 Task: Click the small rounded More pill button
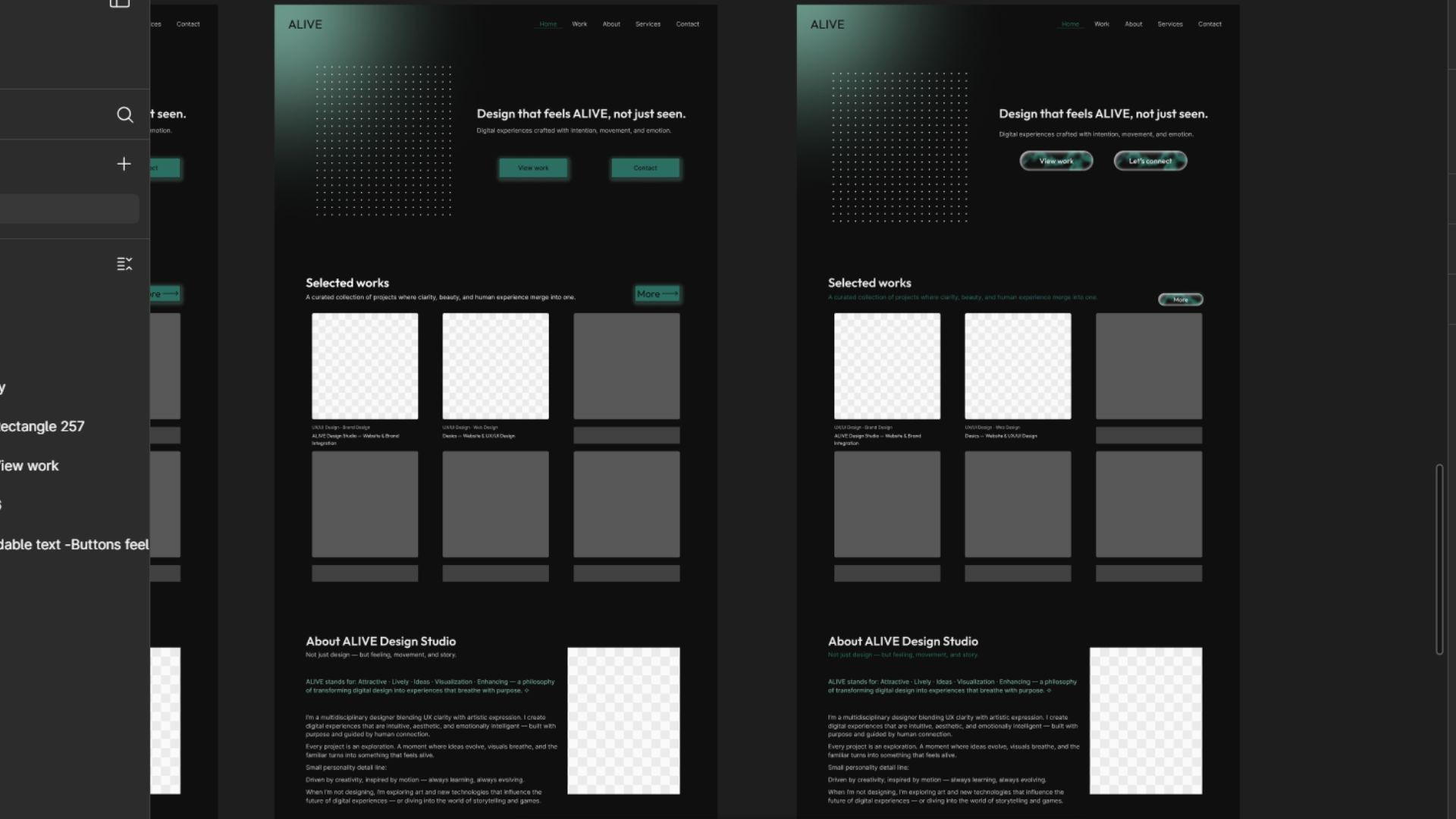pyautogui.click(x=1180, y=300)
